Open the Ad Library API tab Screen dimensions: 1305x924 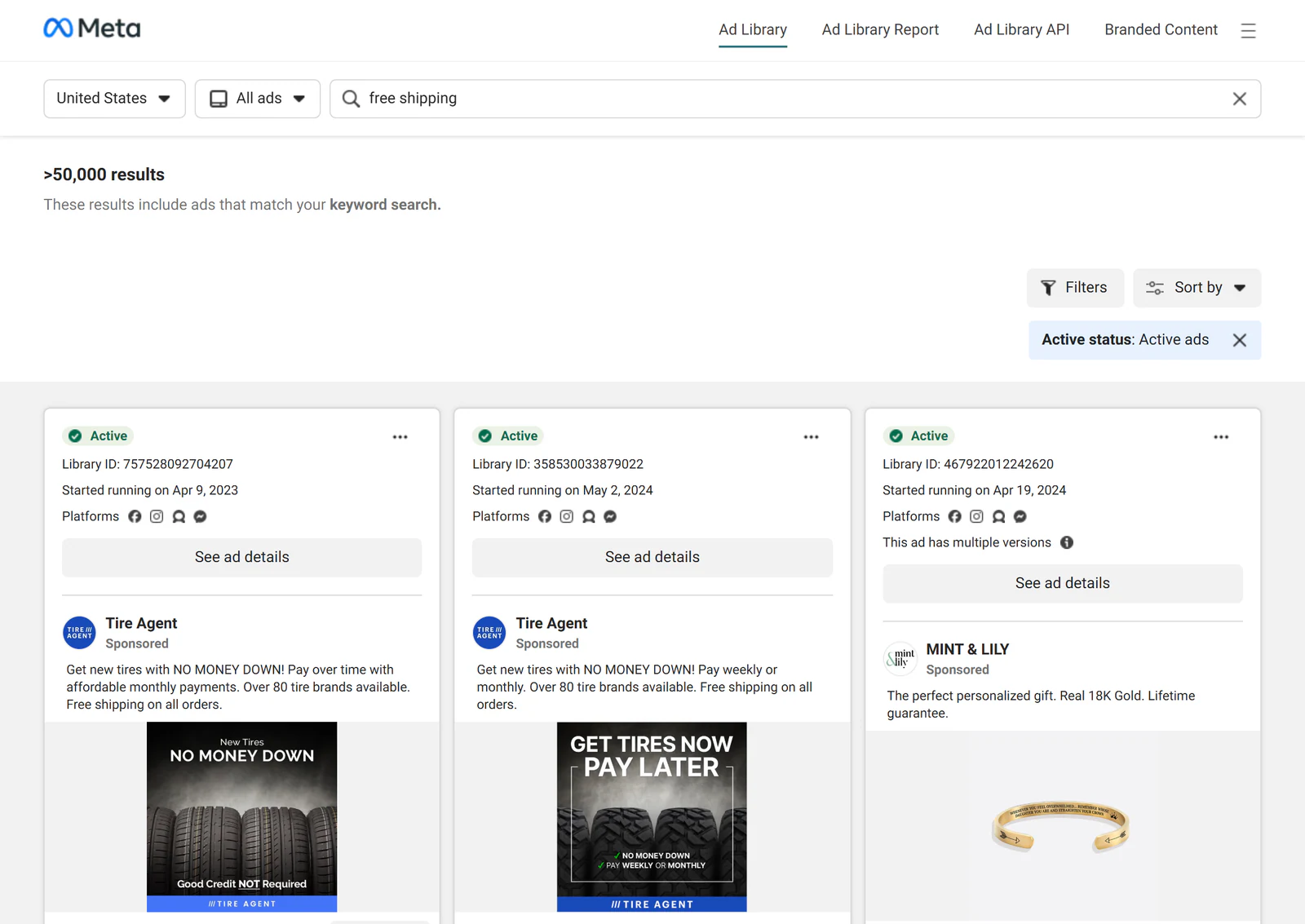click(1021, 30)
